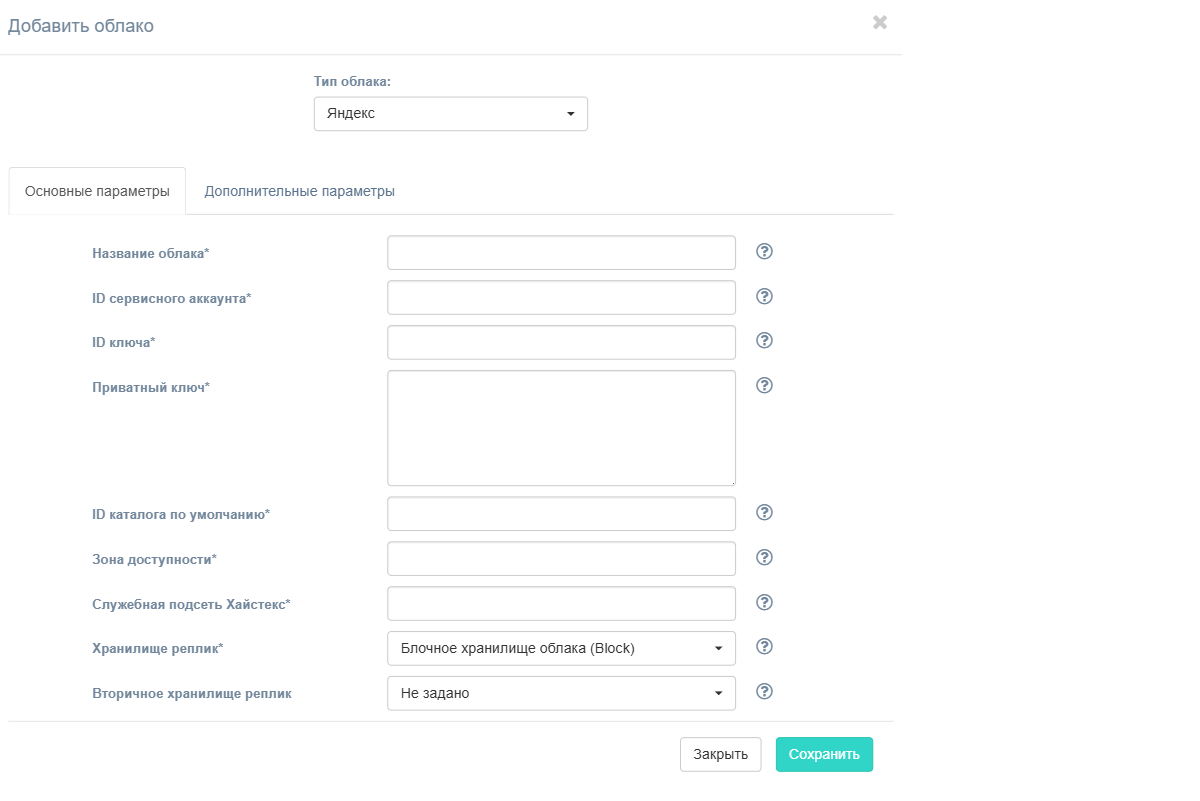1200x801 pixels.
Task: Click inside the Приватный ключ text area
Action: coord(561,428)
